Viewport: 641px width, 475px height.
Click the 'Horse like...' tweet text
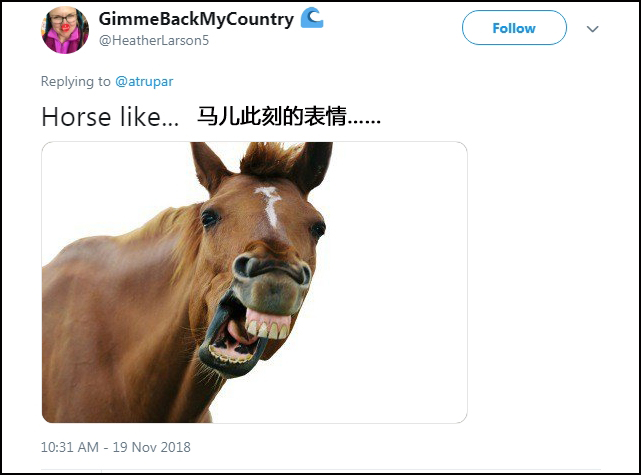[110, 117]
